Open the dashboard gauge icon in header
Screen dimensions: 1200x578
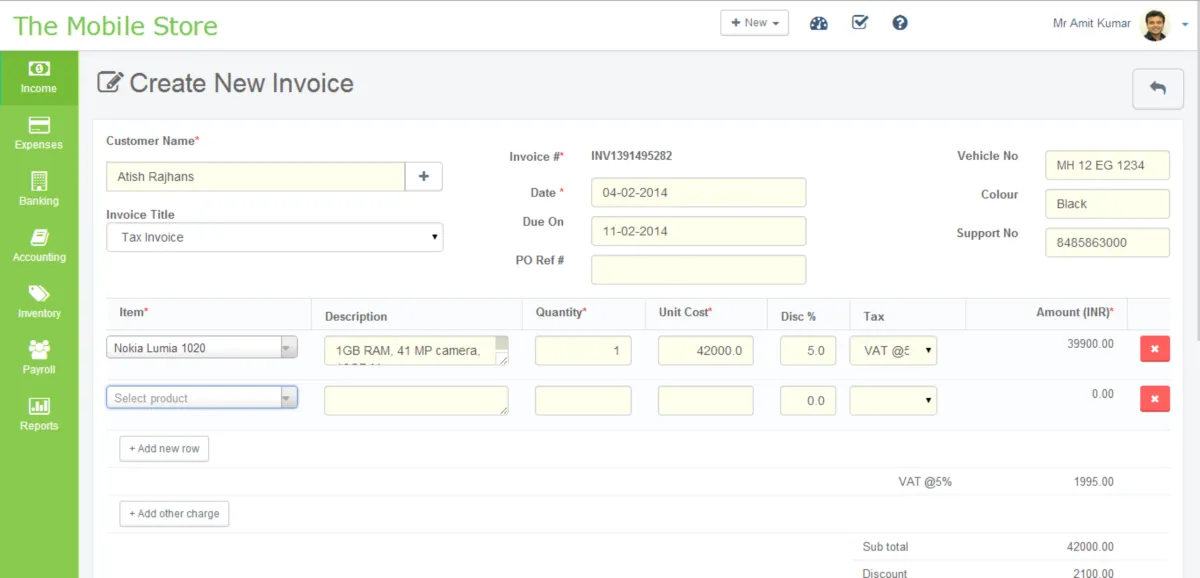point(819,23)
